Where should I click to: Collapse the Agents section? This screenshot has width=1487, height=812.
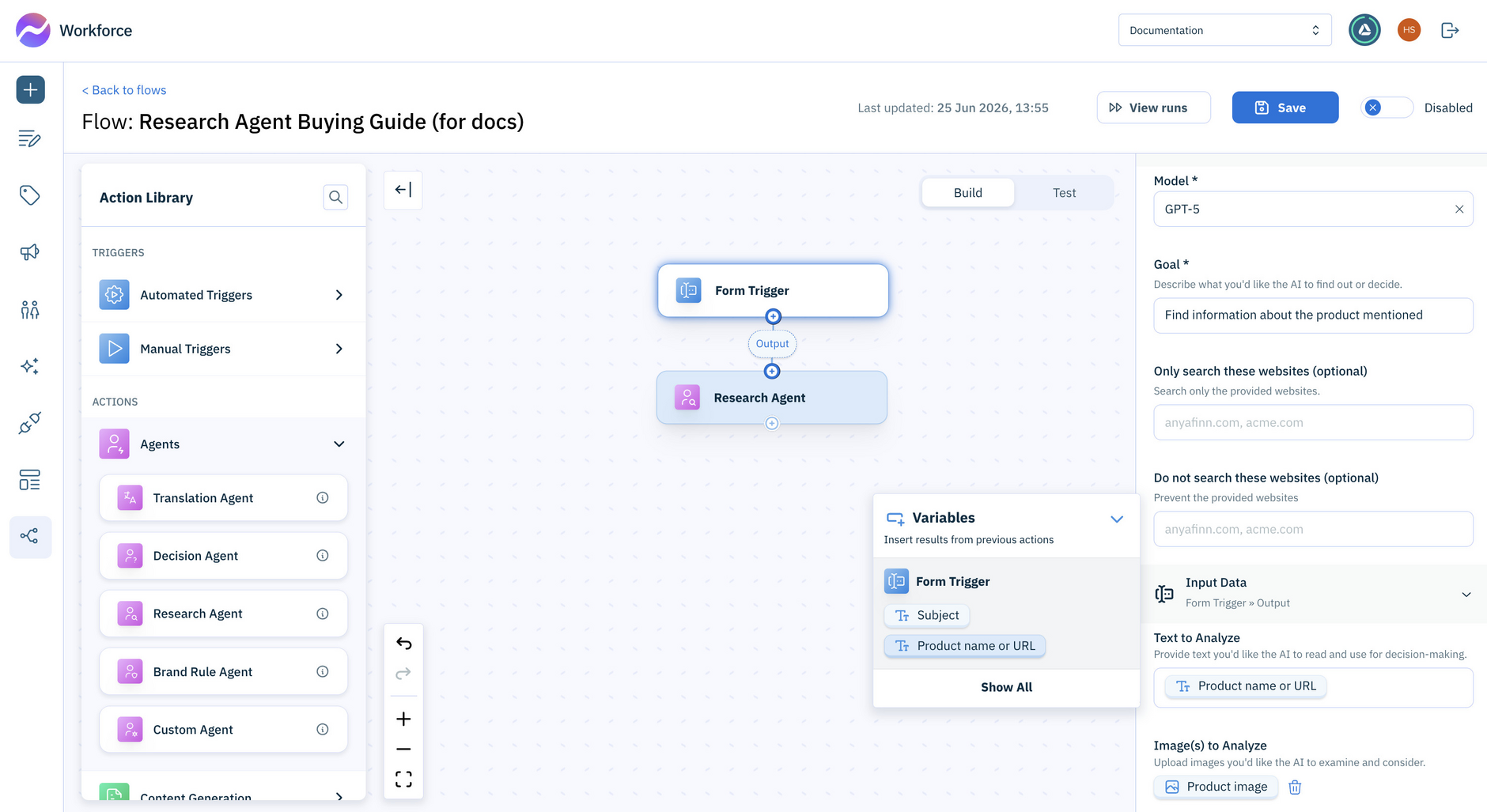click(x=224, y=444)
